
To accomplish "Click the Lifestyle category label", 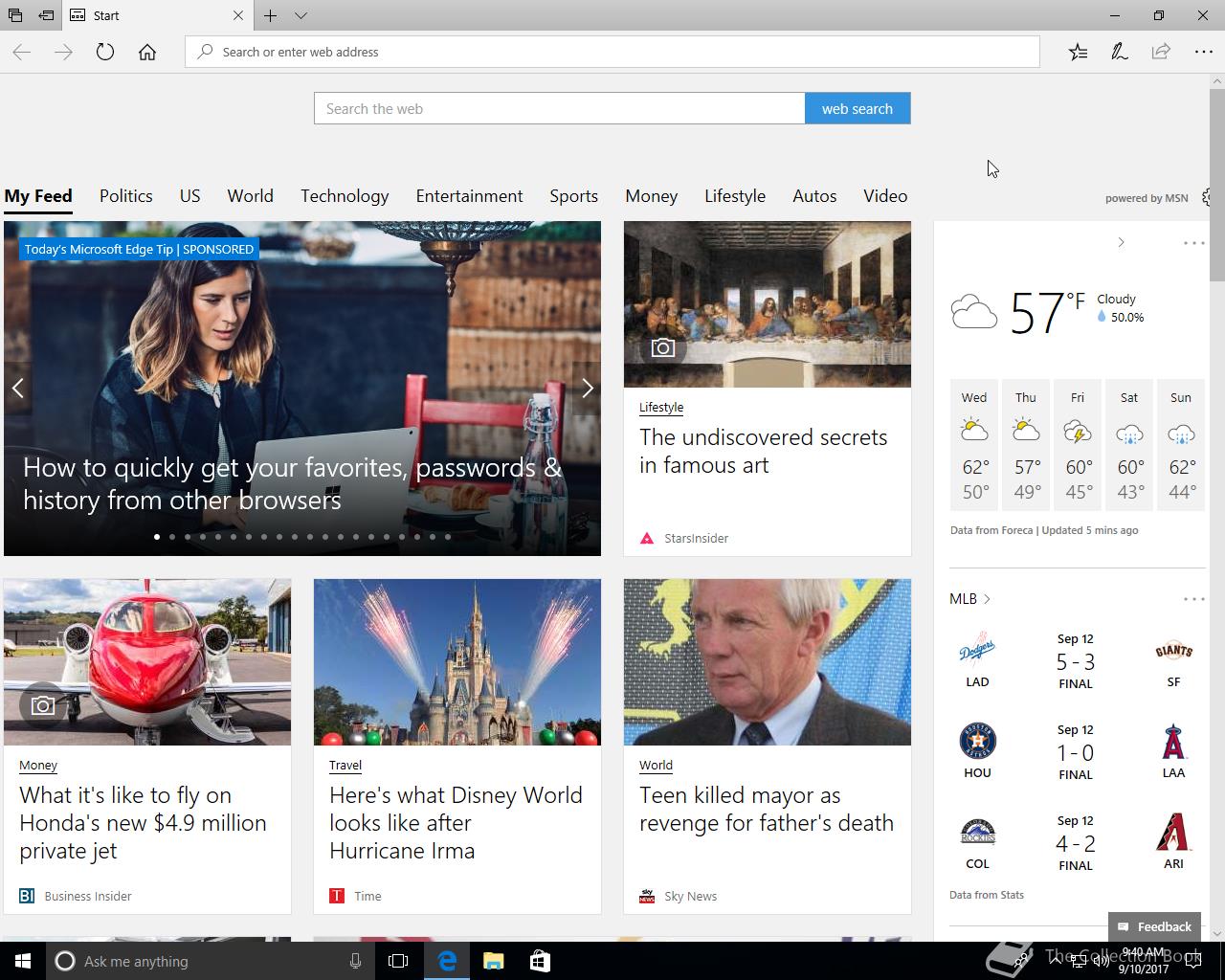I will click(x=661, y=407).
